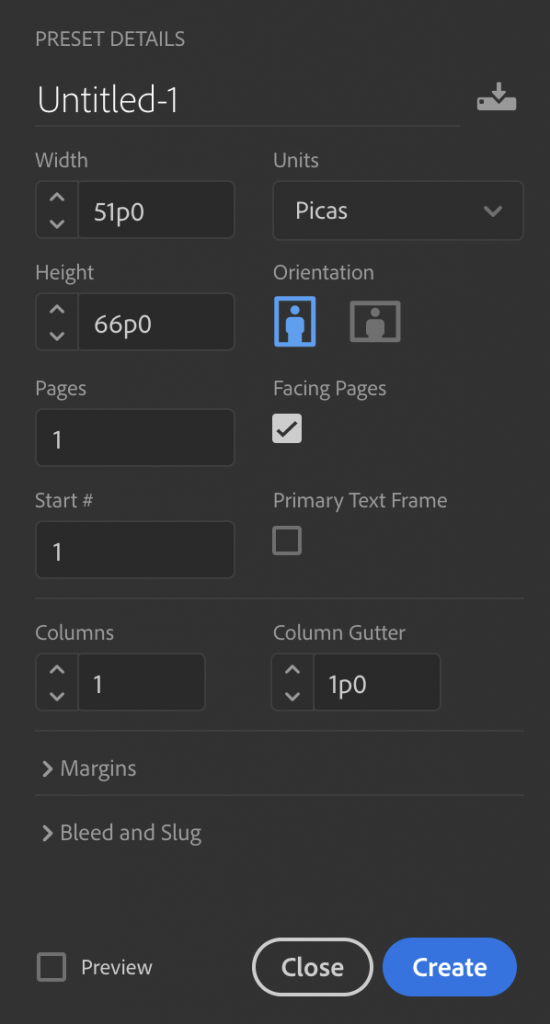Enable the Preview checkbox
The height and width of the screenshot is (1024, 550).
[x=52, y=967]
